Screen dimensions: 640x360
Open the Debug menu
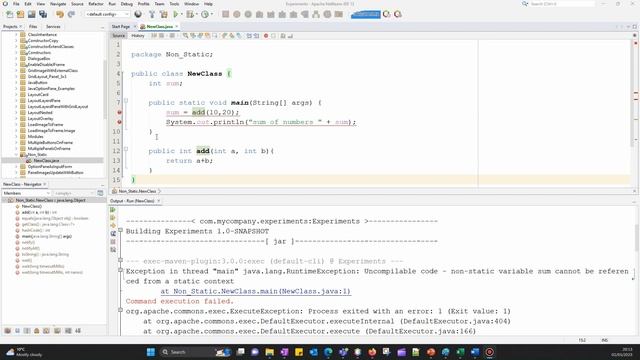click(127, 4)
